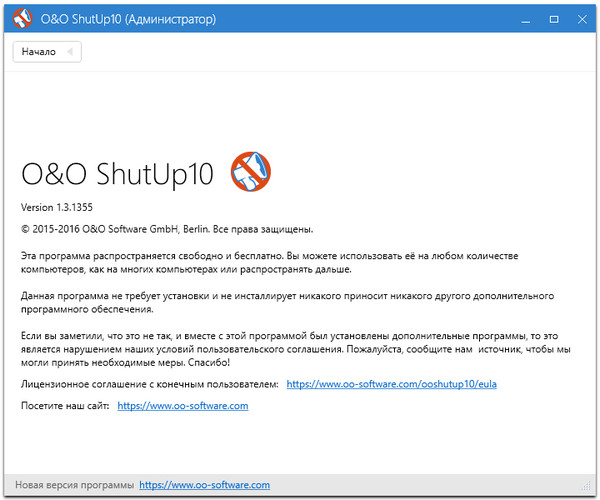The height and width of the screenshot is (500, 600).
Task: Click the copyright line with 'Berlin'
Action: pos(166,229)
